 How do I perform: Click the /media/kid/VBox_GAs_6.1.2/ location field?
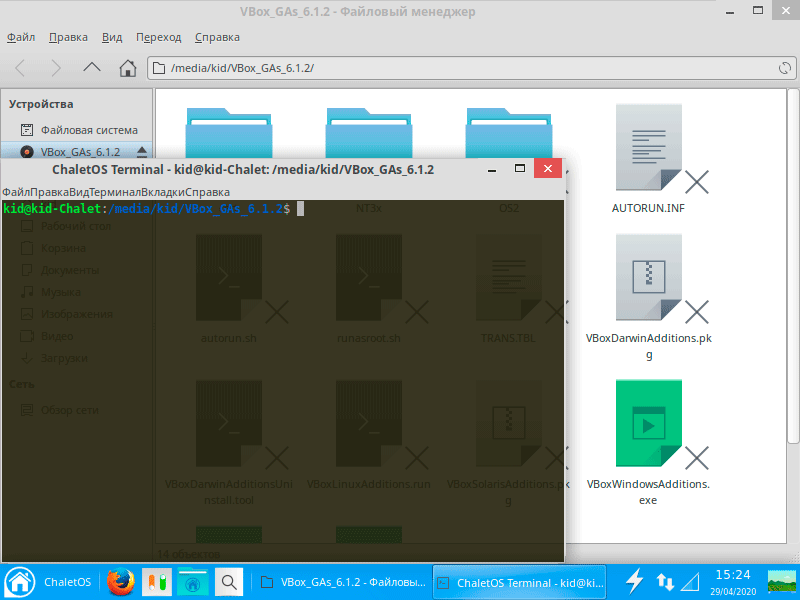(x=472, y=68)
